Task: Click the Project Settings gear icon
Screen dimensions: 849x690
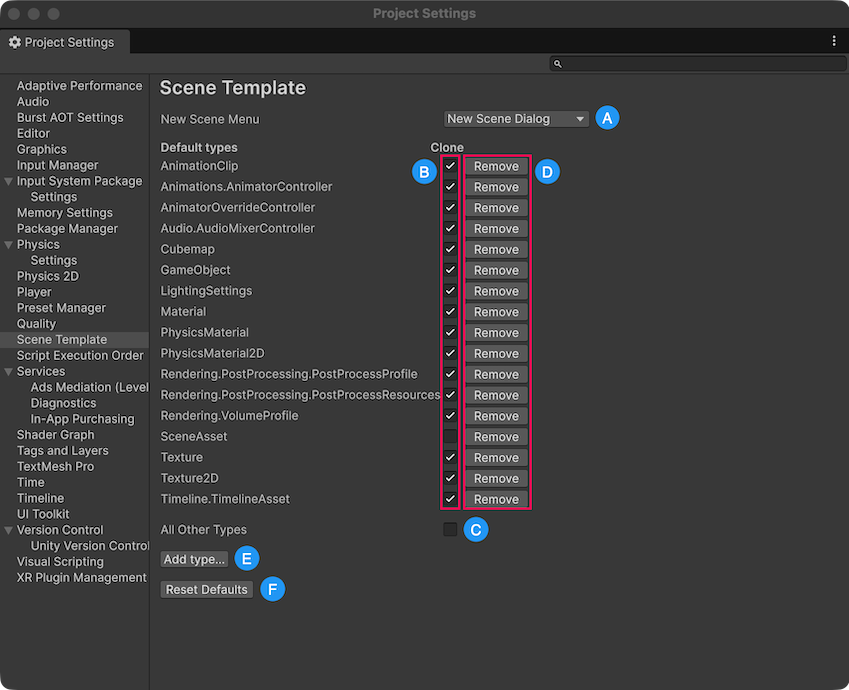Action: pos(15,42)
